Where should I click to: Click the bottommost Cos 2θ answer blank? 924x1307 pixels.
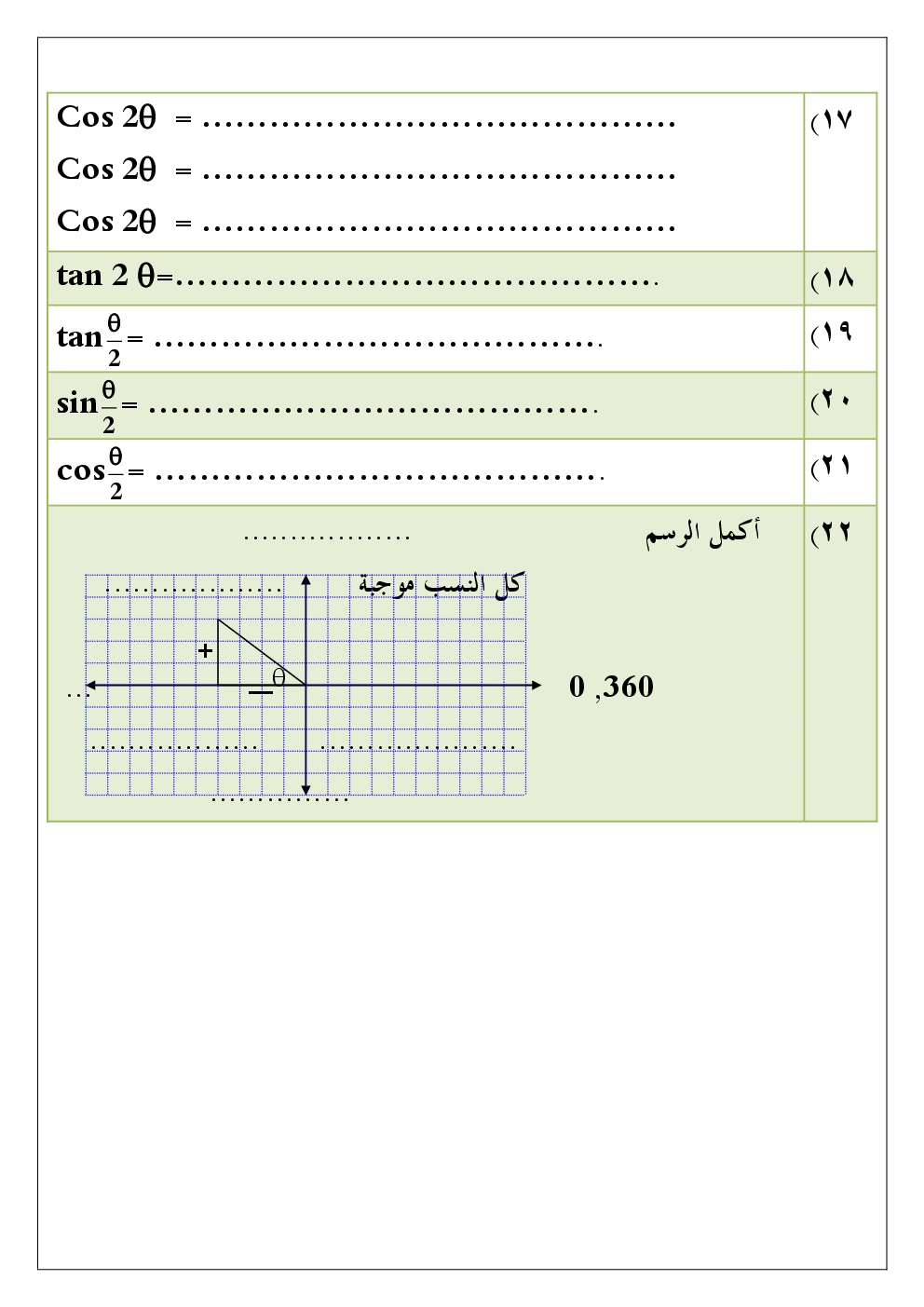tap(438, 226)
